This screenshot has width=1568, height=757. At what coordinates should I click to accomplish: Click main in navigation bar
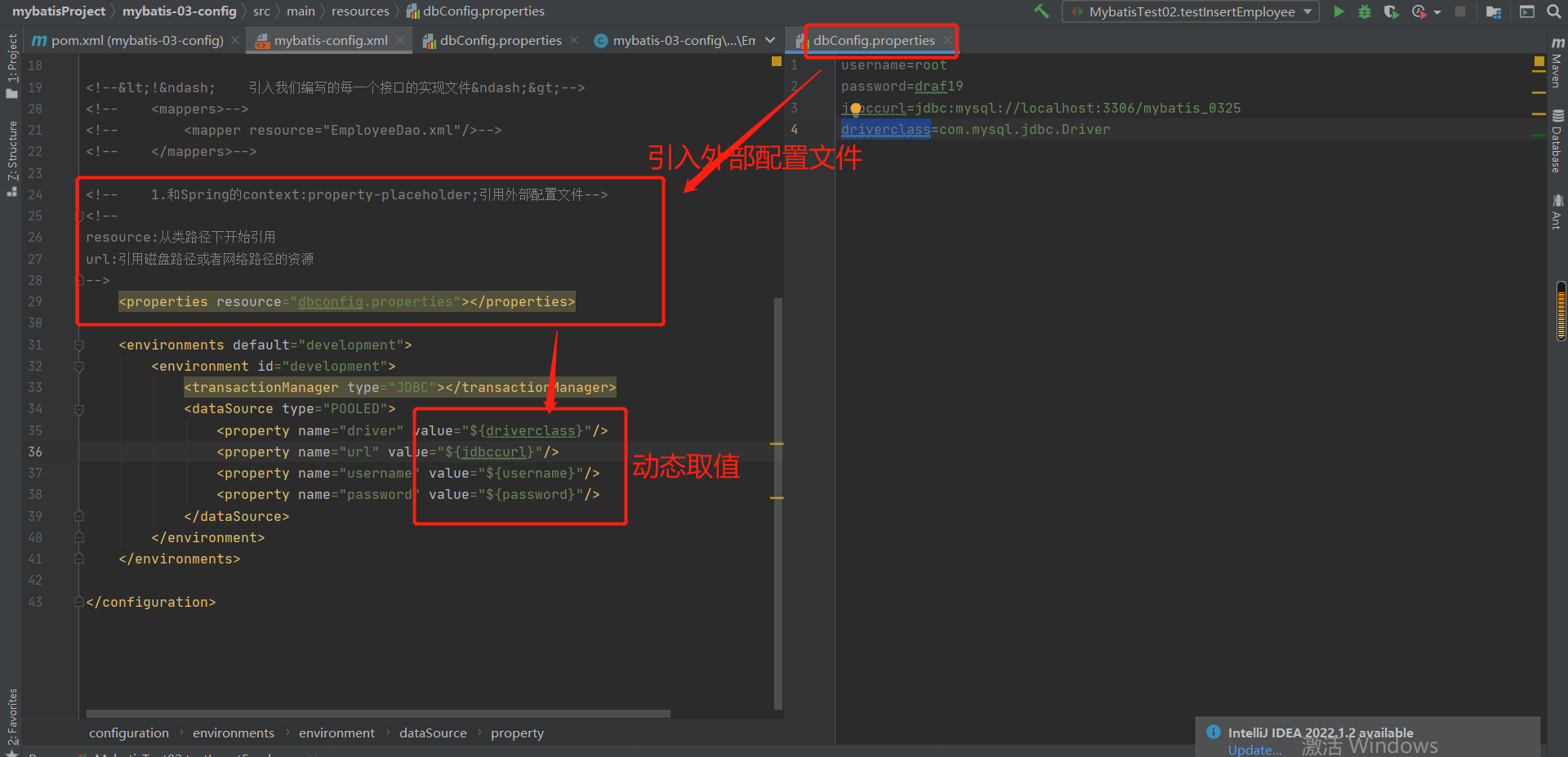301,11
